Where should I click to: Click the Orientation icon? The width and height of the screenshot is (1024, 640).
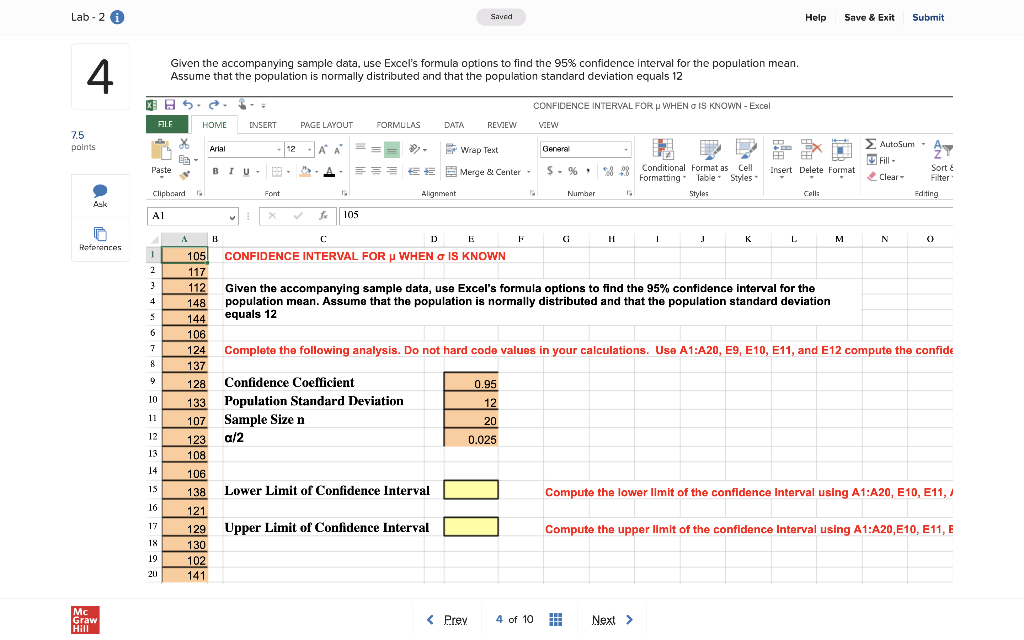click(415, 150)
